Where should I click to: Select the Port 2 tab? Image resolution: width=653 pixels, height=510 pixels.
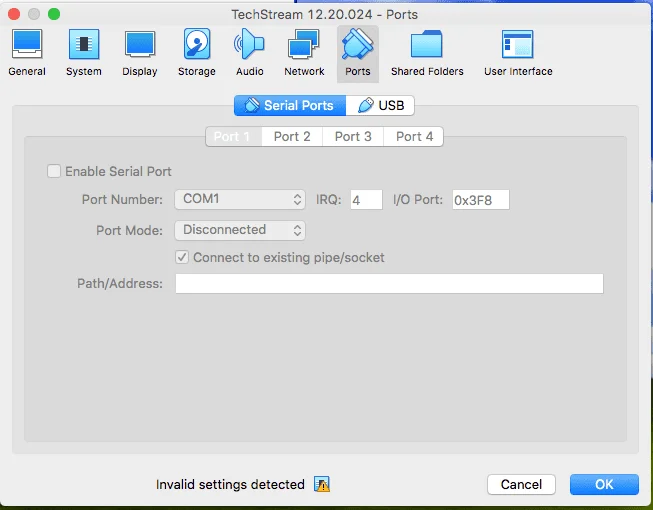coord(292,137)
